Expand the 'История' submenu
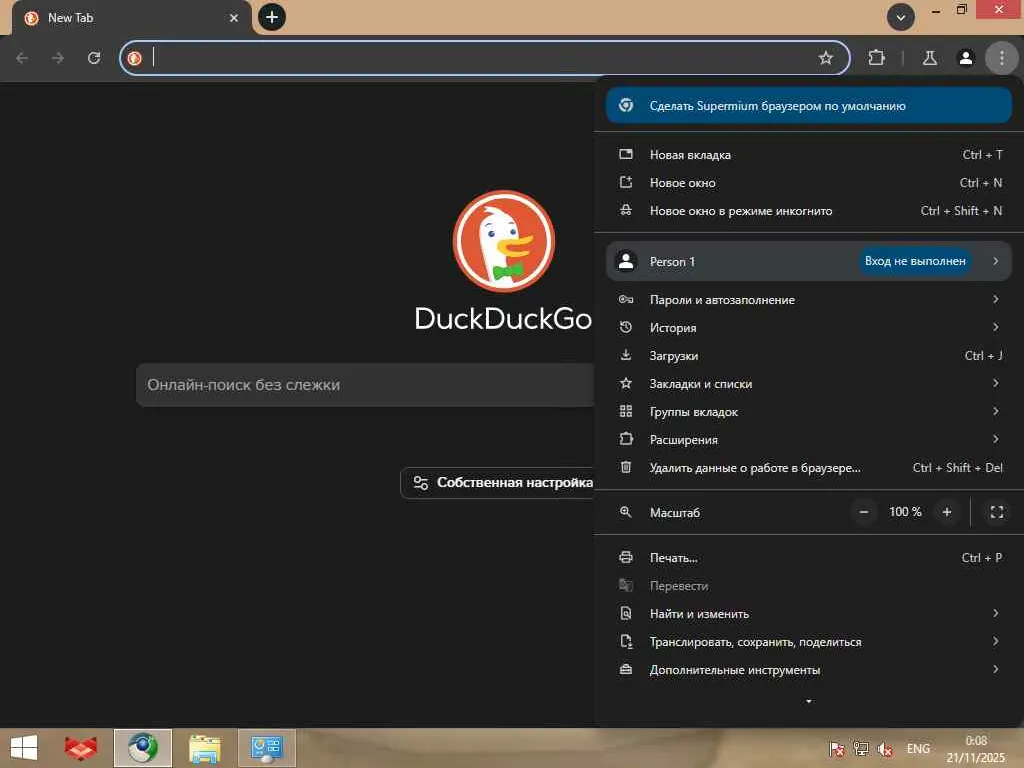The width and height of the screenshot is (1024, 768). (808, 328)
